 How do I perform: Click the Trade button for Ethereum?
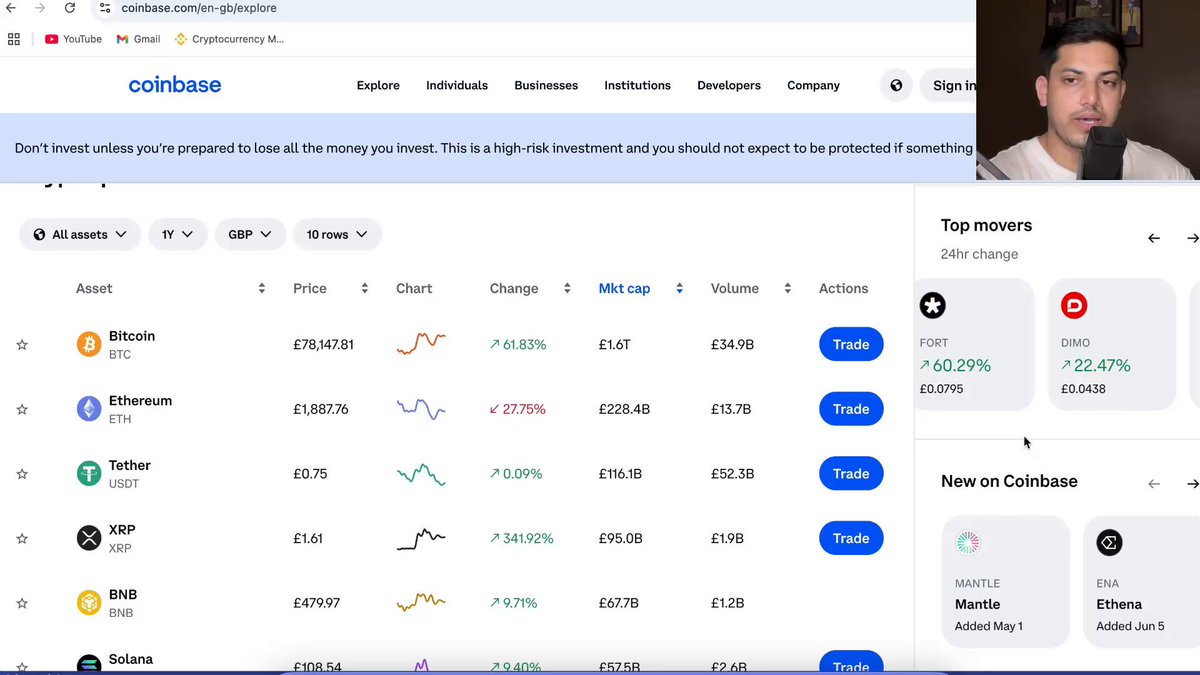click(851, 409)
